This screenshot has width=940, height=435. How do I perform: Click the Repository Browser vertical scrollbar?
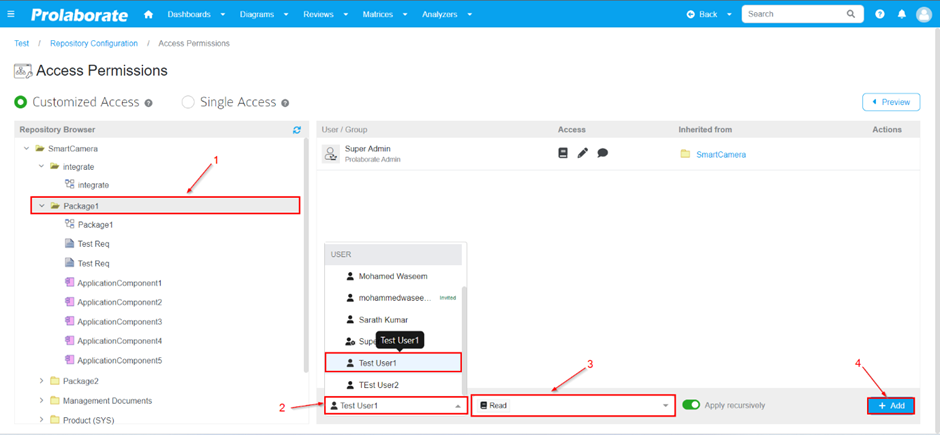(306, 255)
